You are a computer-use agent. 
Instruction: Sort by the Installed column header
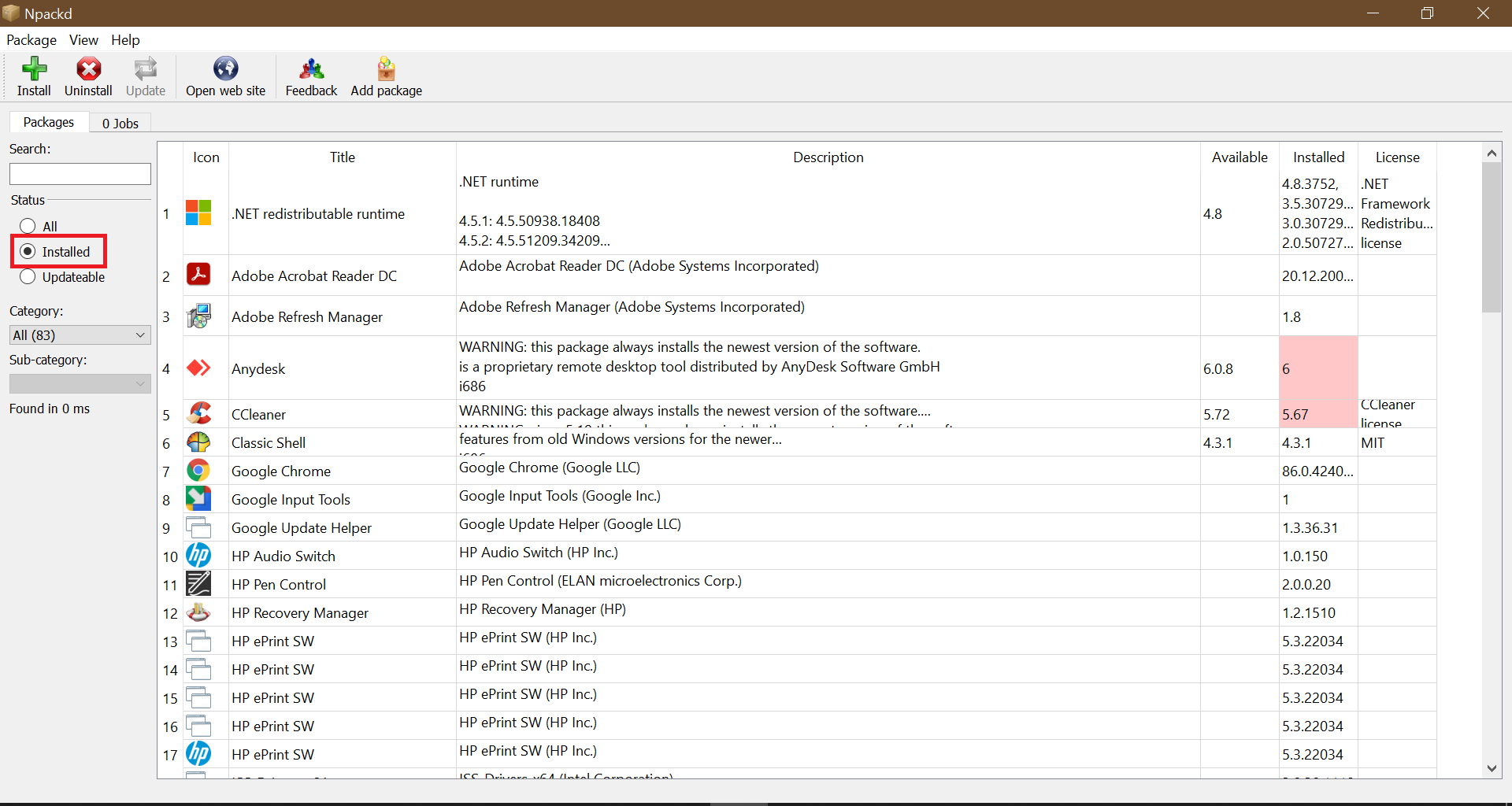click(1318, 157)
